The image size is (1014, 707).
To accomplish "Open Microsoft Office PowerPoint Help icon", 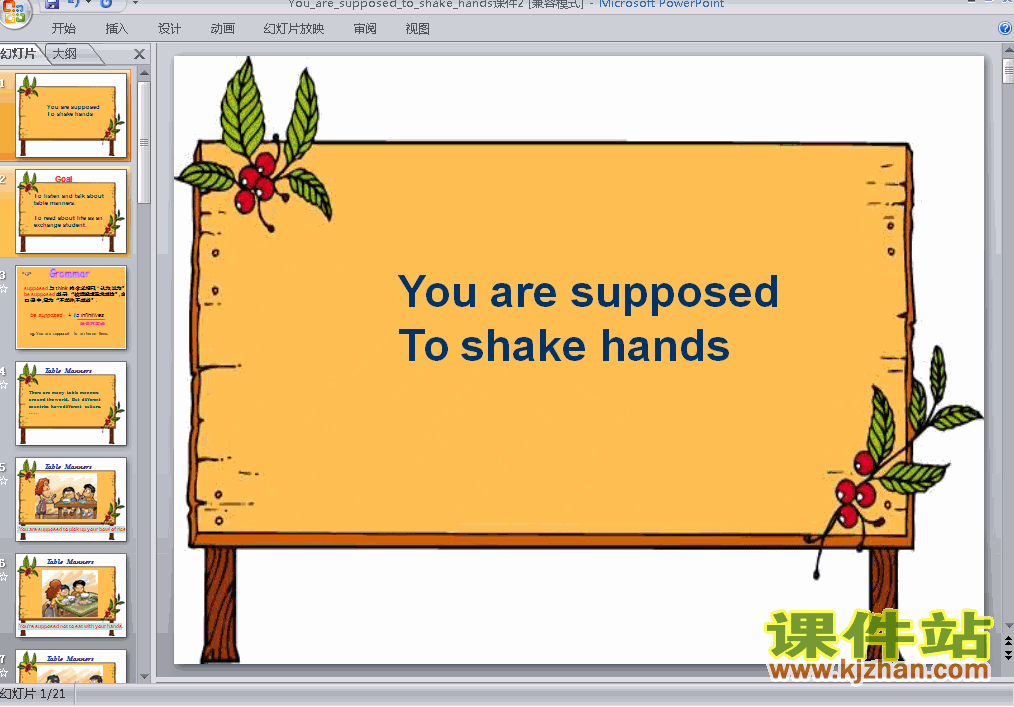I will [1005, 28].
